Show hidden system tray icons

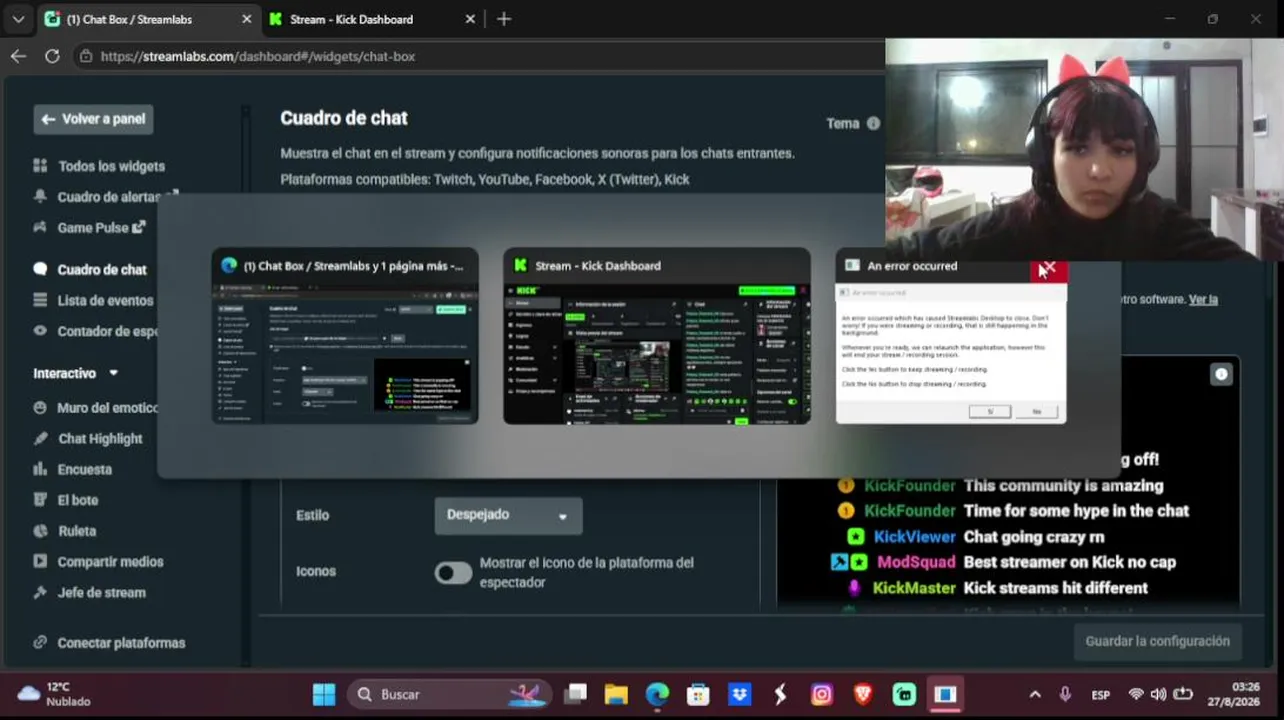click(1035, 694)
